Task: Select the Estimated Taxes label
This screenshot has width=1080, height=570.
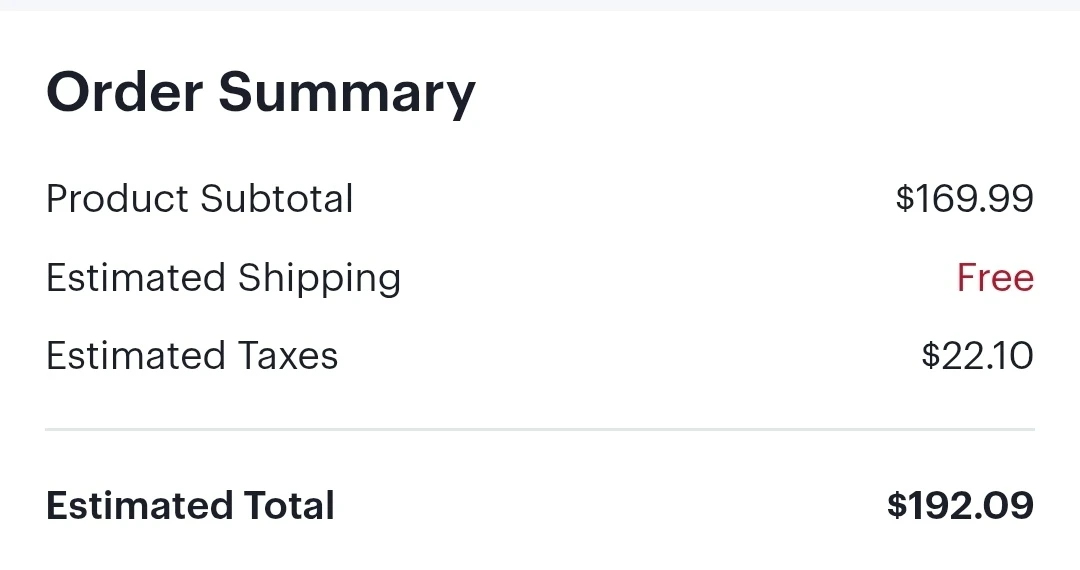Action: (x=192, y=356)
